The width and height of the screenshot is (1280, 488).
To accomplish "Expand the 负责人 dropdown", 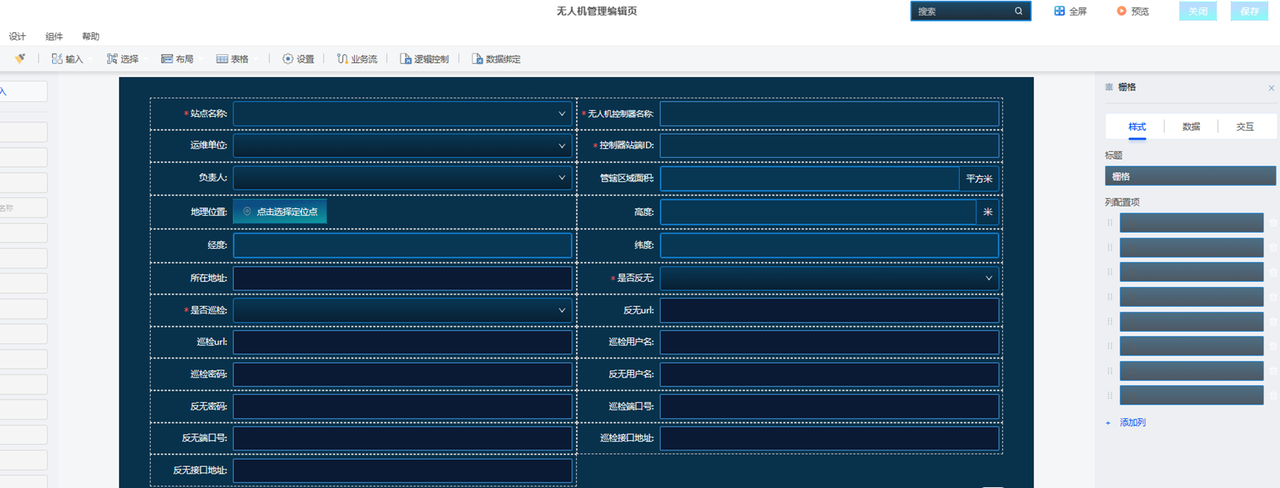I will pyautogui.click(x=402, y=178).
